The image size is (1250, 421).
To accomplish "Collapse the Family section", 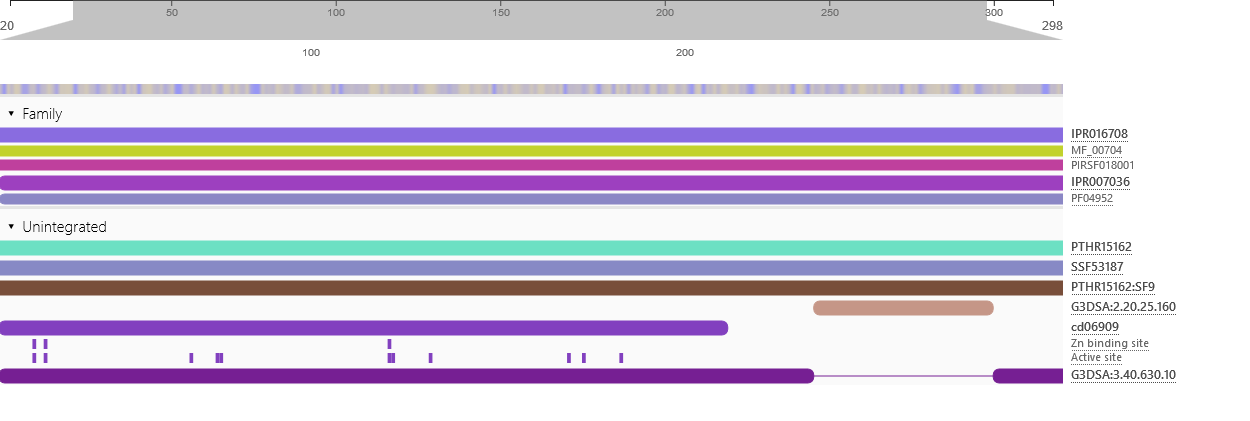I will 11,114.
